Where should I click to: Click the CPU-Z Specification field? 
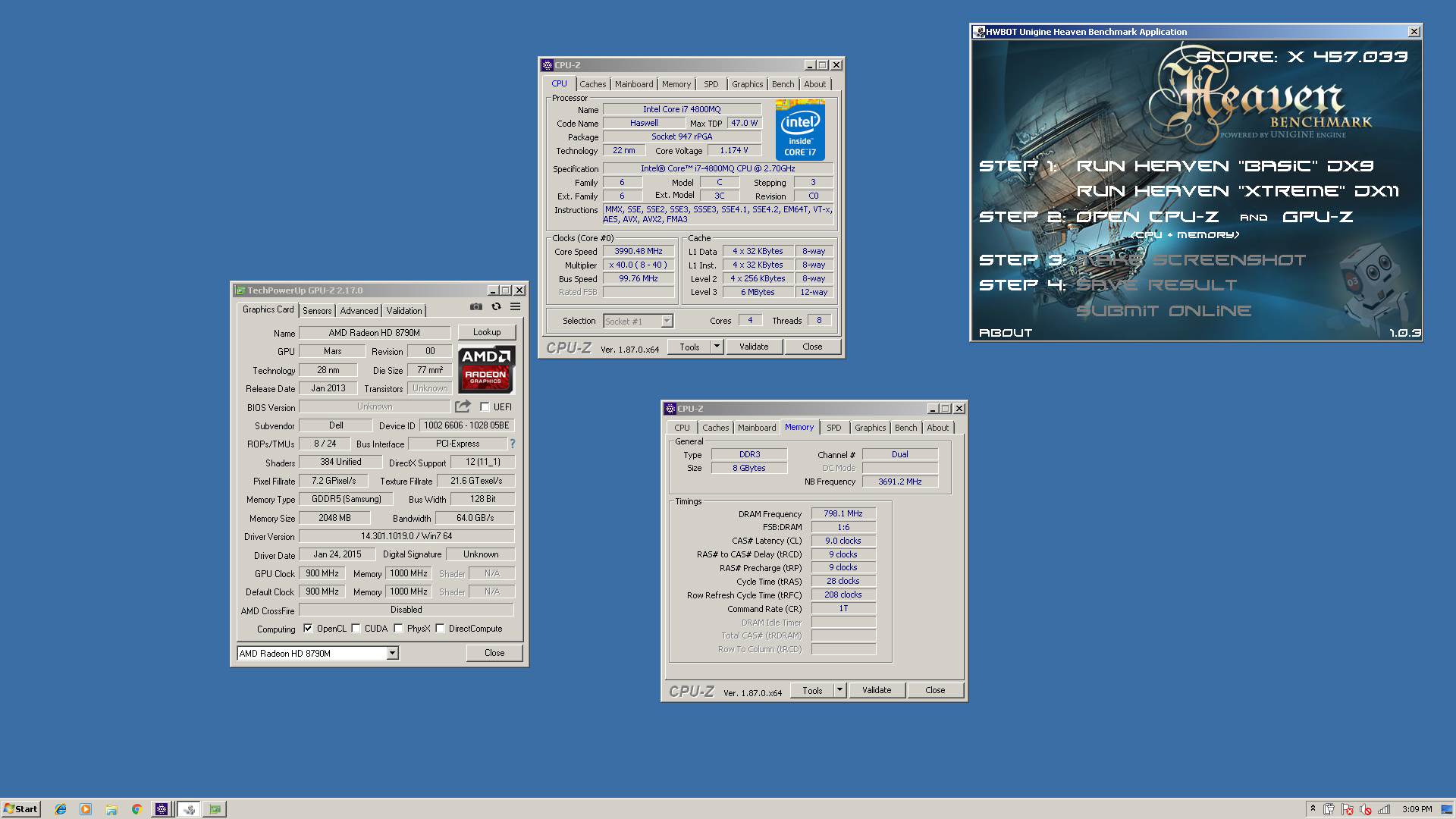click(x=717, y=168)
